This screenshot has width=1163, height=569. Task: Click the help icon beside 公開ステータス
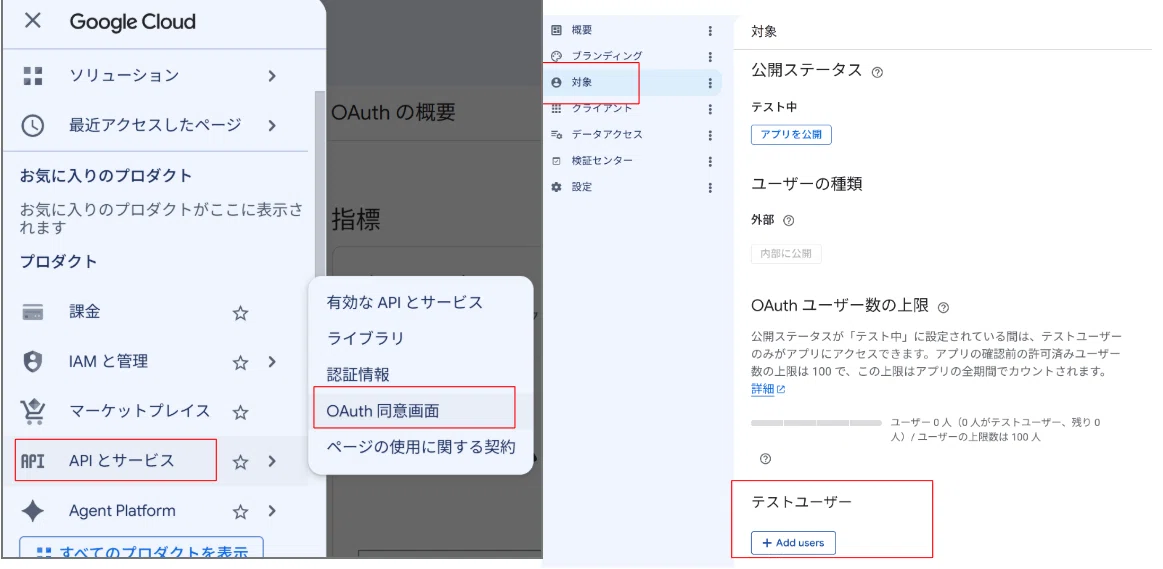(877, 72)
